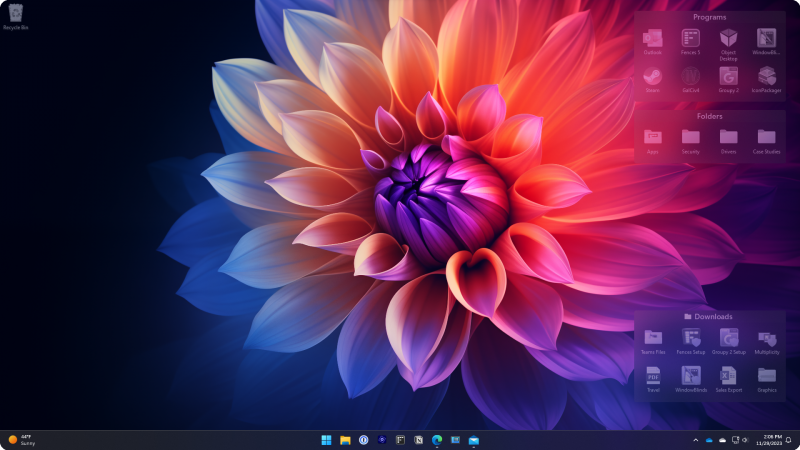Open the clock and date flyout
This screenshot has height=450, width=800.
(x=771, y=440)
